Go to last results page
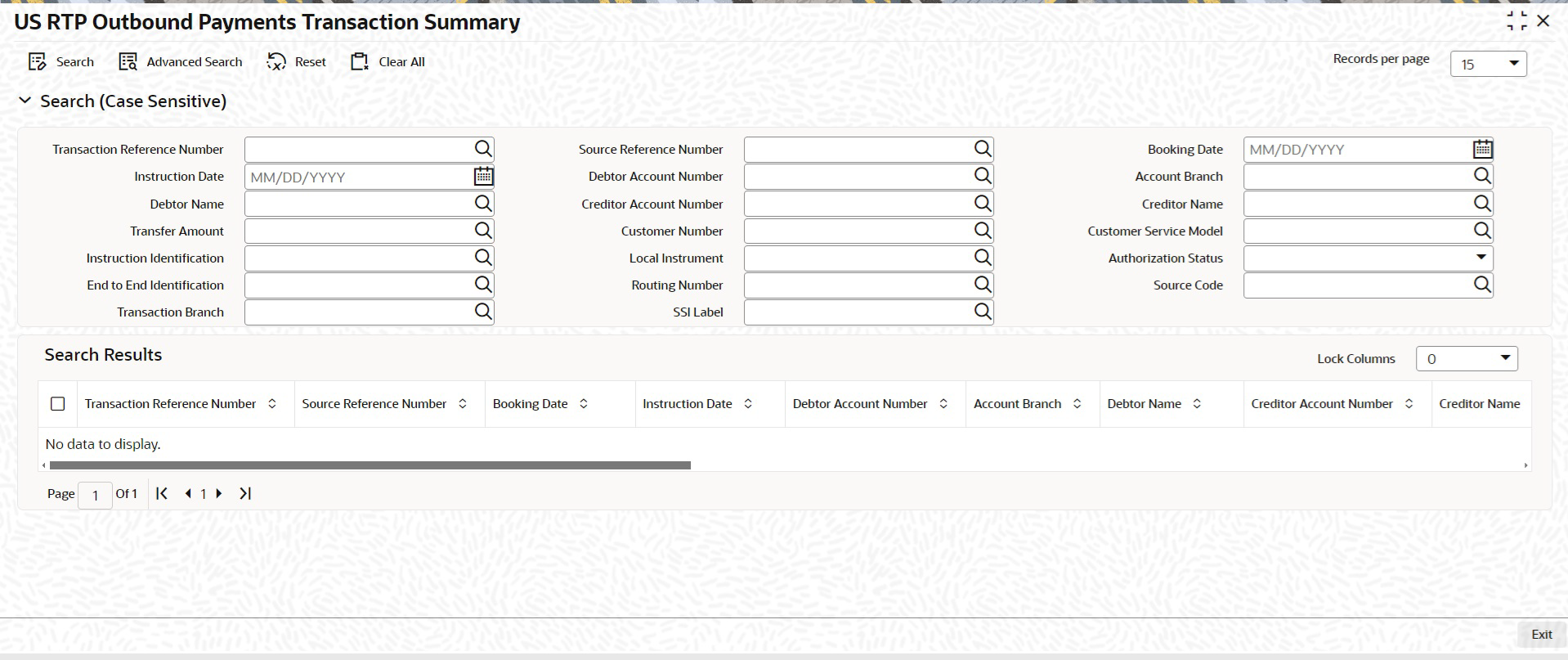Image resolution: width=1568 pixels, height=660 pixels. point(245,493)
